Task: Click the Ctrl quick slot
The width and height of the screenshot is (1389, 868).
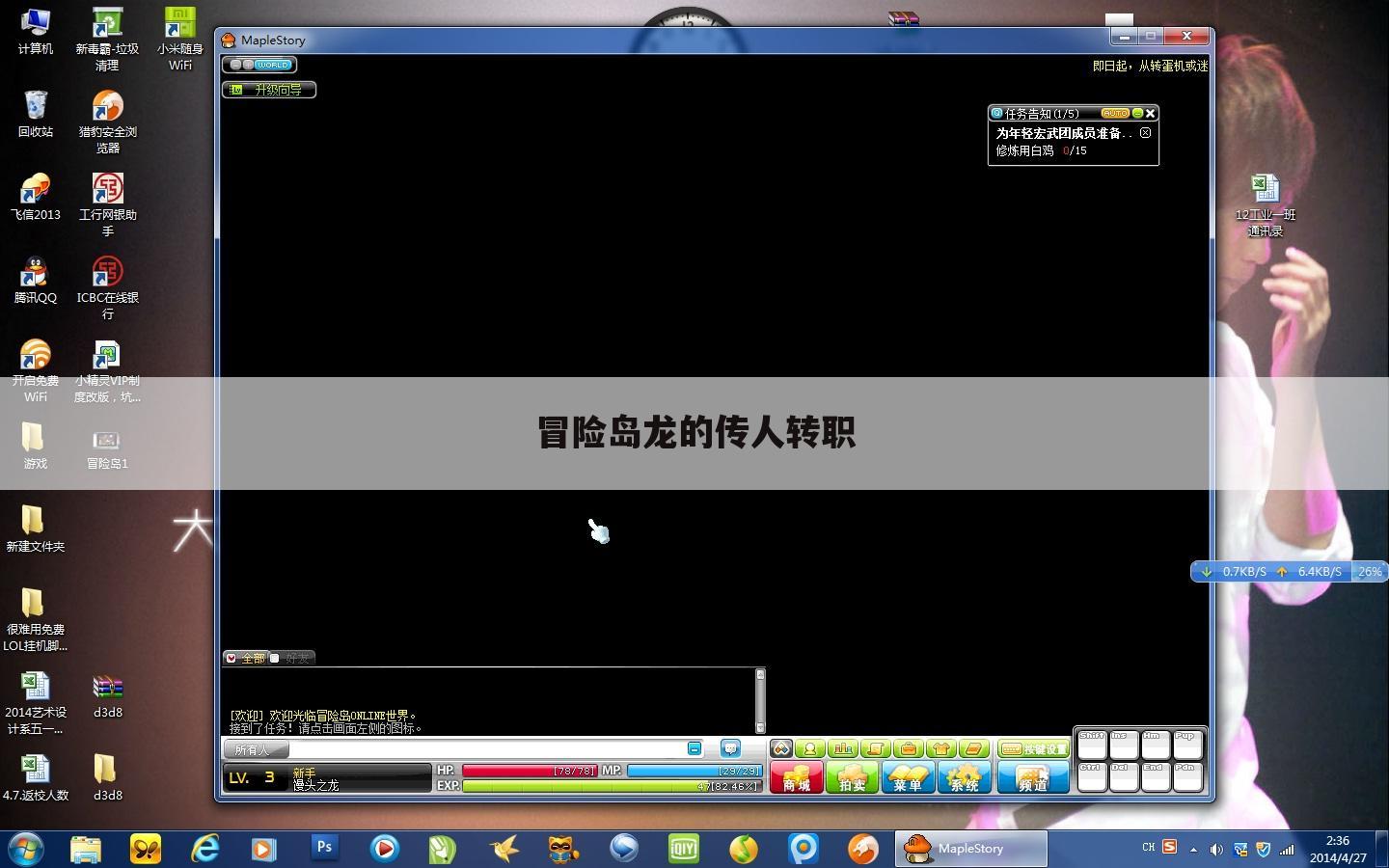Action: click(1092, 776)
